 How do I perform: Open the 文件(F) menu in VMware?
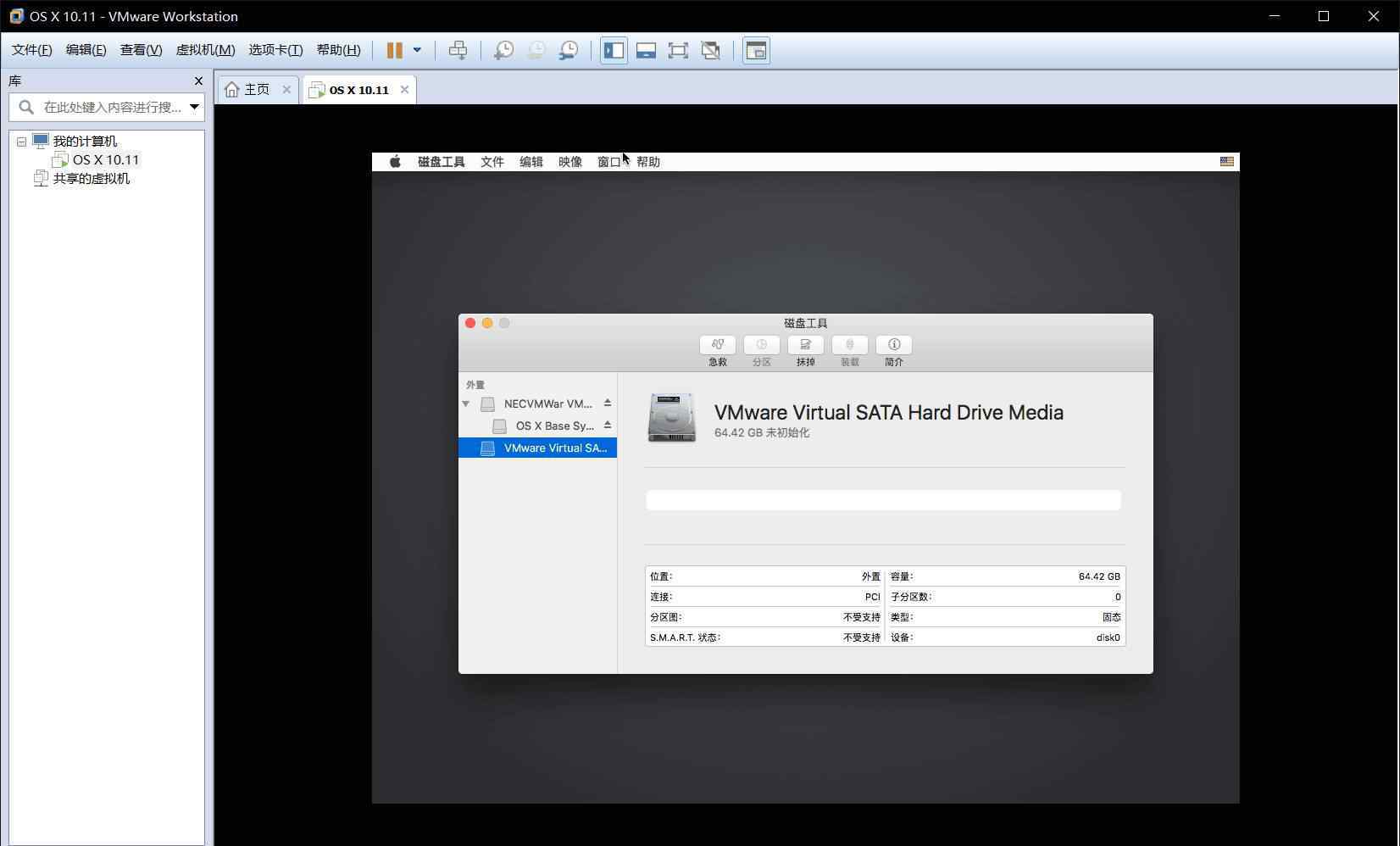pos(31,50)
